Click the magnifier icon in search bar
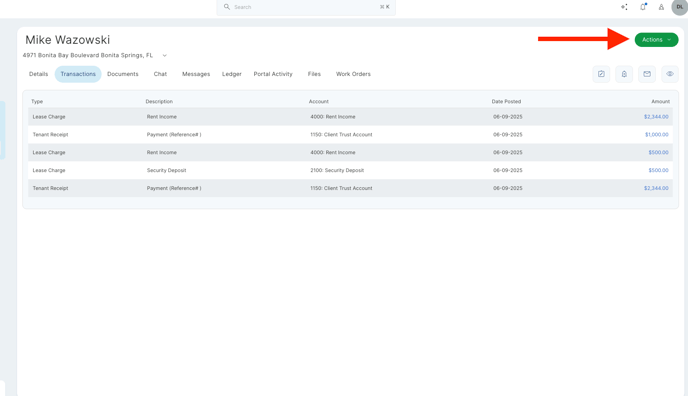 [227, 7]
